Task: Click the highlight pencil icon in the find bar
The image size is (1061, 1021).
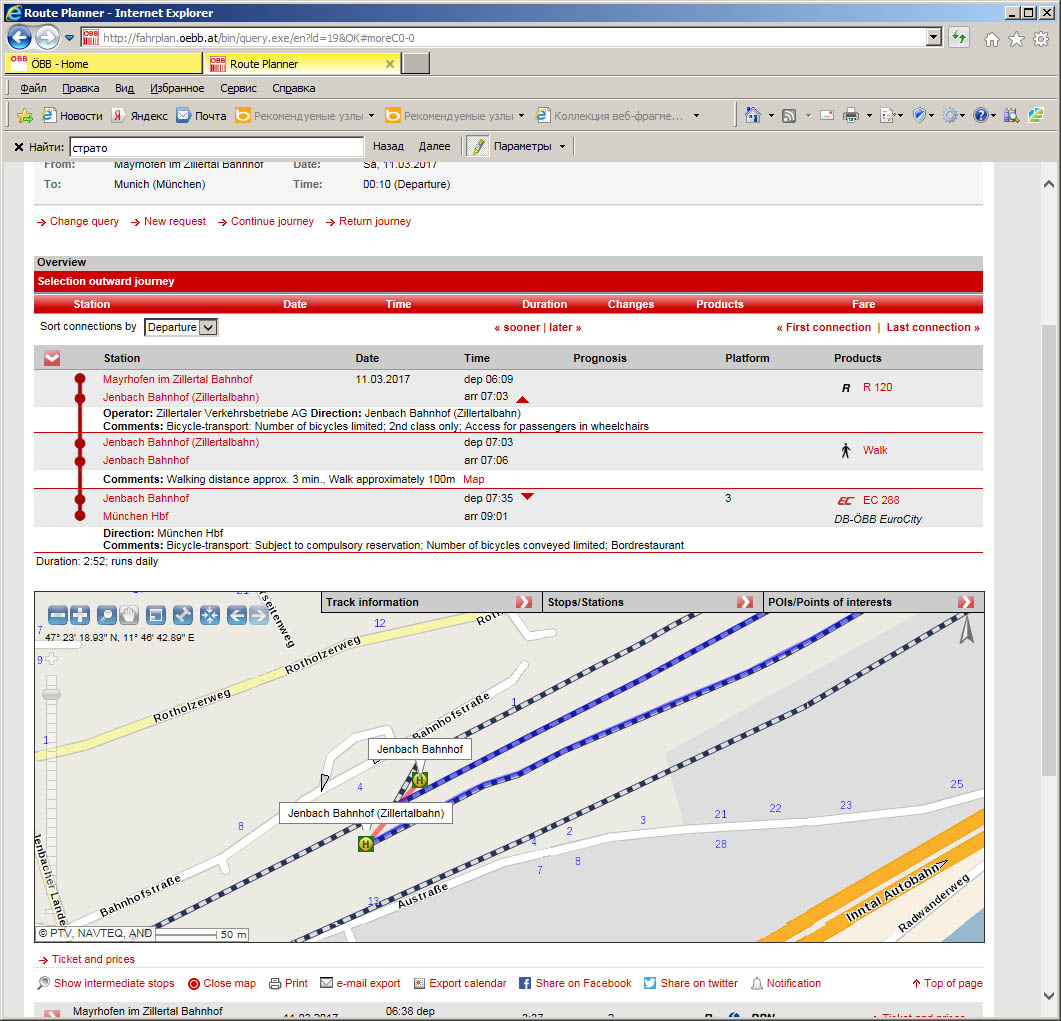Action: (478, 146)
